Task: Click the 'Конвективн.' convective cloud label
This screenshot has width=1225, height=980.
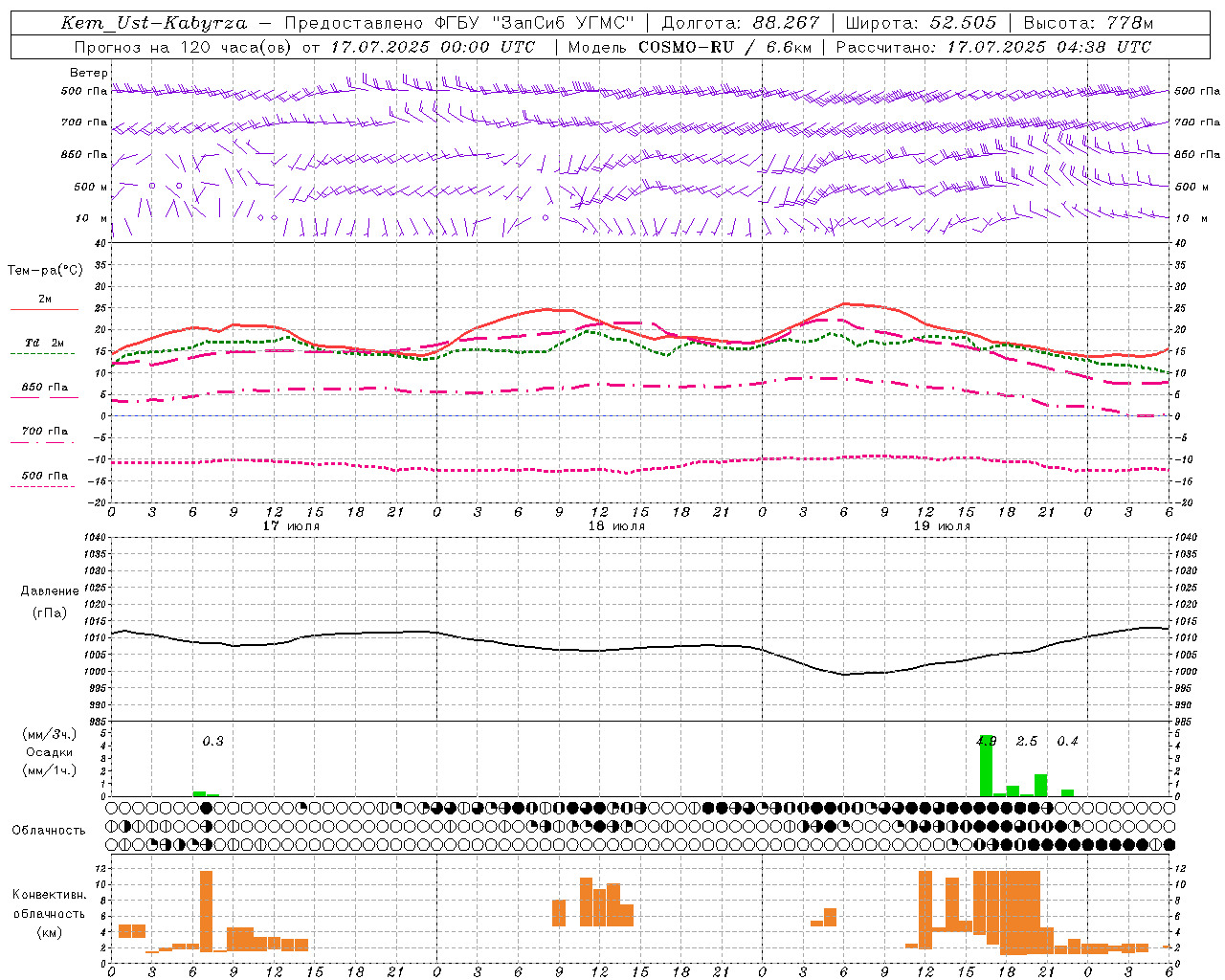Action: [x=50, y=895]
